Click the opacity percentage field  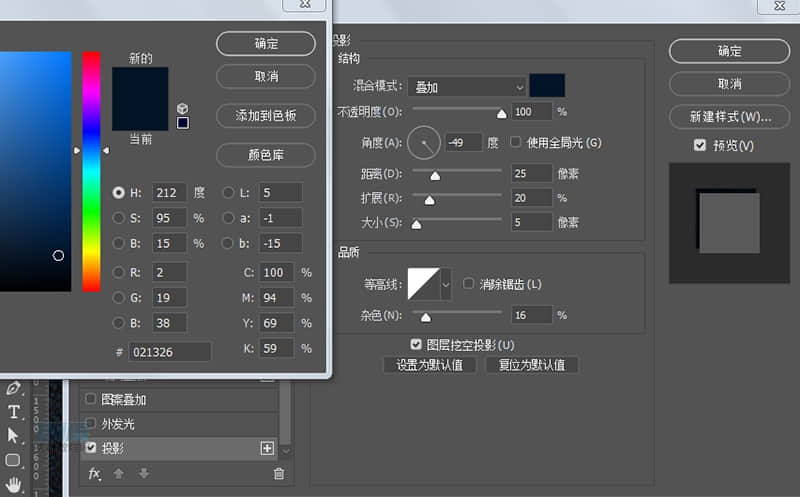coord(532,111)
